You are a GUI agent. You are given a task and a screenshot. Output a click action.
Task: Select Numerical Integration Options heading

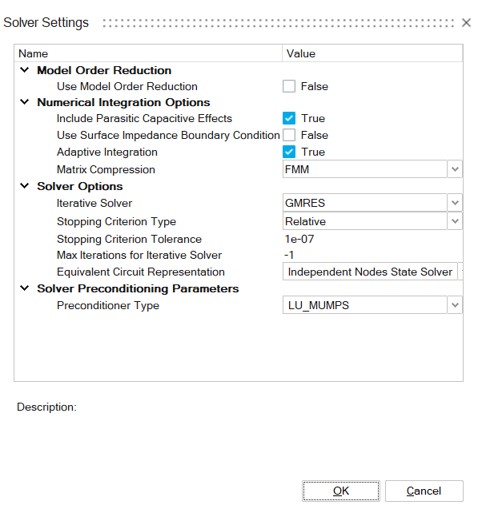[123, 102]
